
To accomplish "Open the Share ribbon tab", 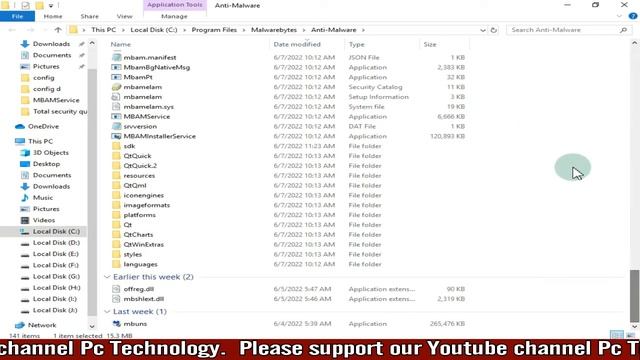I will (89, 16).
